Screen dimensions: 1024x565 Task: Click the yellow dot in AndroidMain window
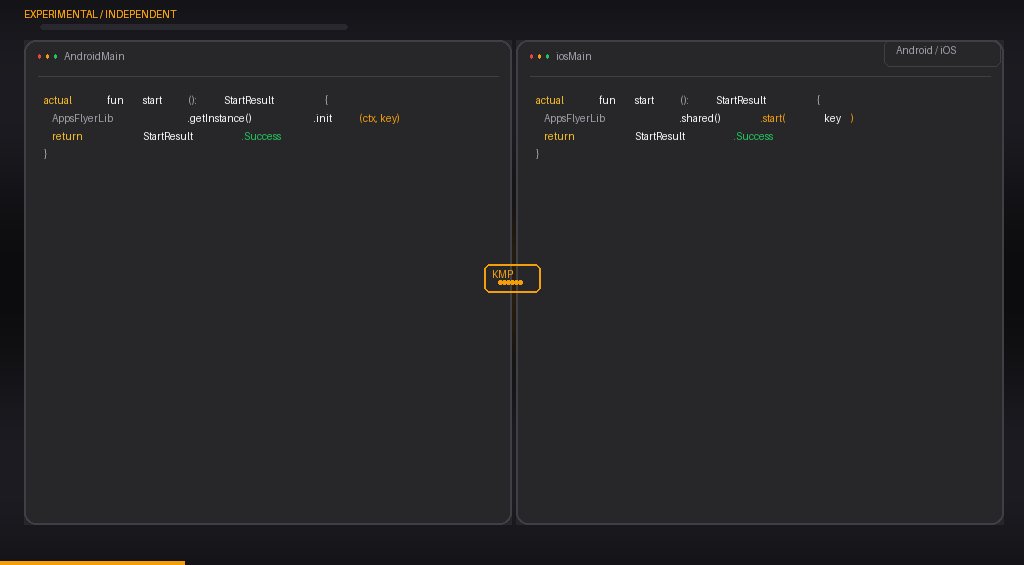[x=48, y=57]
